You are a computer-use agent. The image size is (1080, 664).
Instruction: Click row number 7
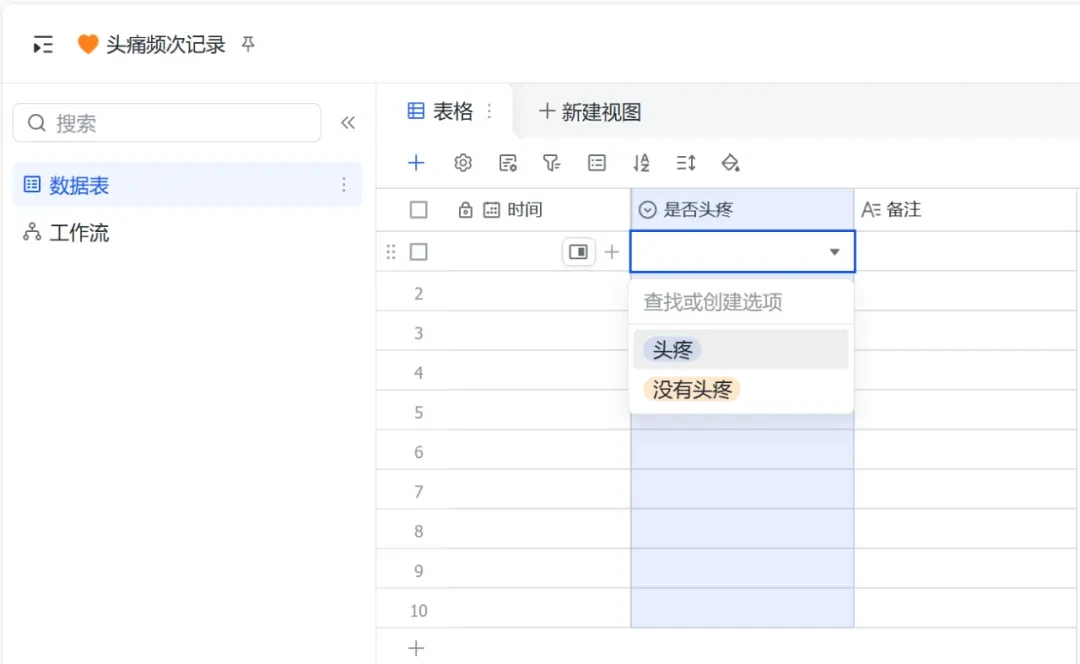(x=419, y=492)
